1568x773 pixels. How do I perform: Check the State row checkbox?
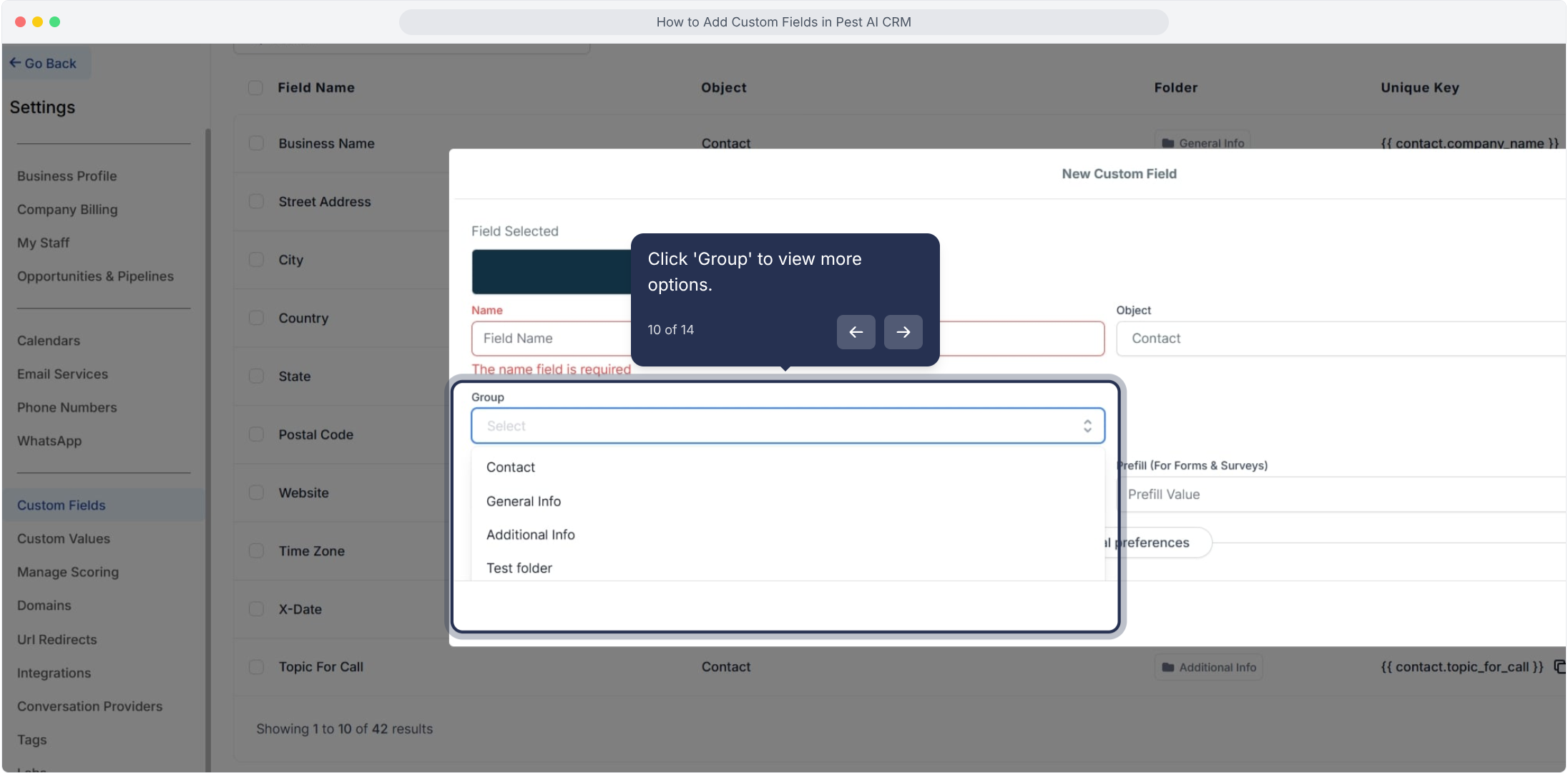(256, 376)
